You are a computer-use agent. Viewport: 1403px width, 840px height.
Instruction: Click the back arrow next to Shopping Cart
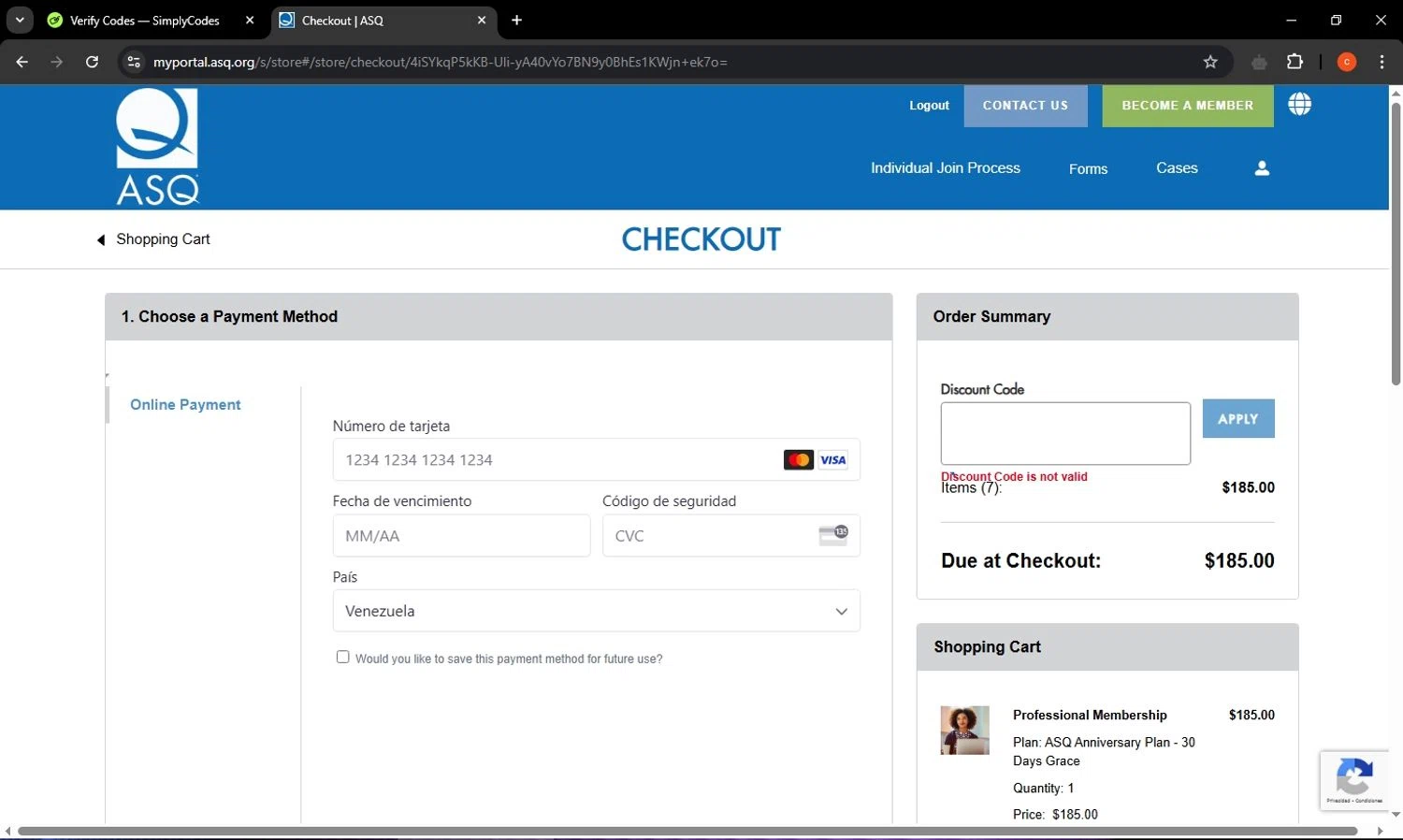point(101,240)
